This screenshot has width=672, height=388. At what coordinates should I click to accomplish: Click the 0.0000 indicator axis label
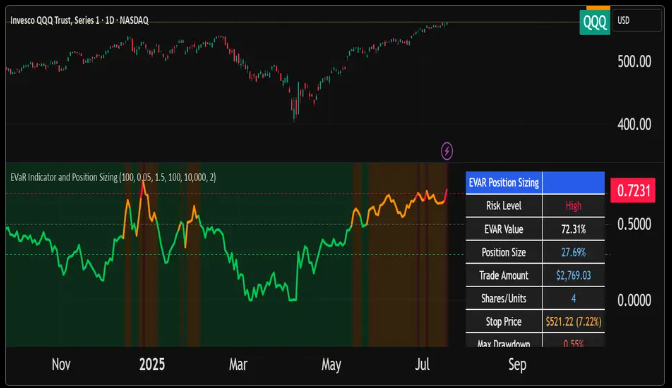[634, 300]
